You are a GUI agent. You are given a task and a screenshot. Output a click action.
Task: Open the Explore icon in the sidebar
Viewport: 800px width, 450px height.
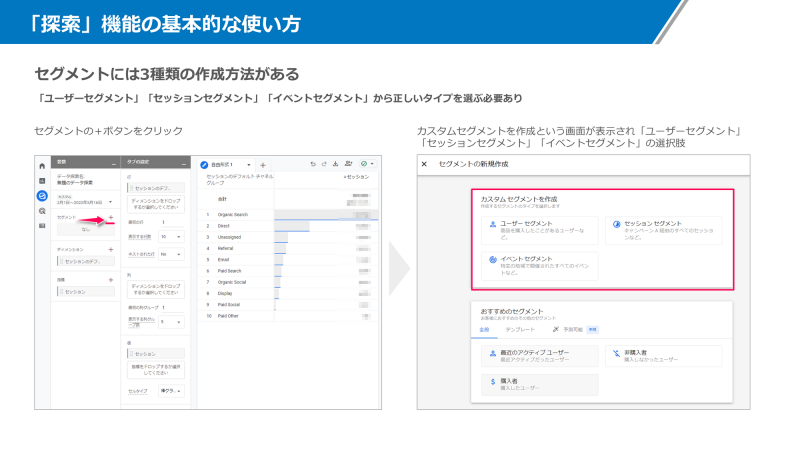tap(42, 195)
